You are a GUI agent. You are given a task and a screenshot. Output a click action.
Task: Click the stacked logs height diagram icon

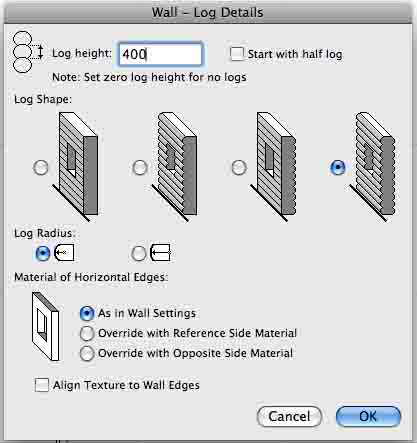point(28,52)
